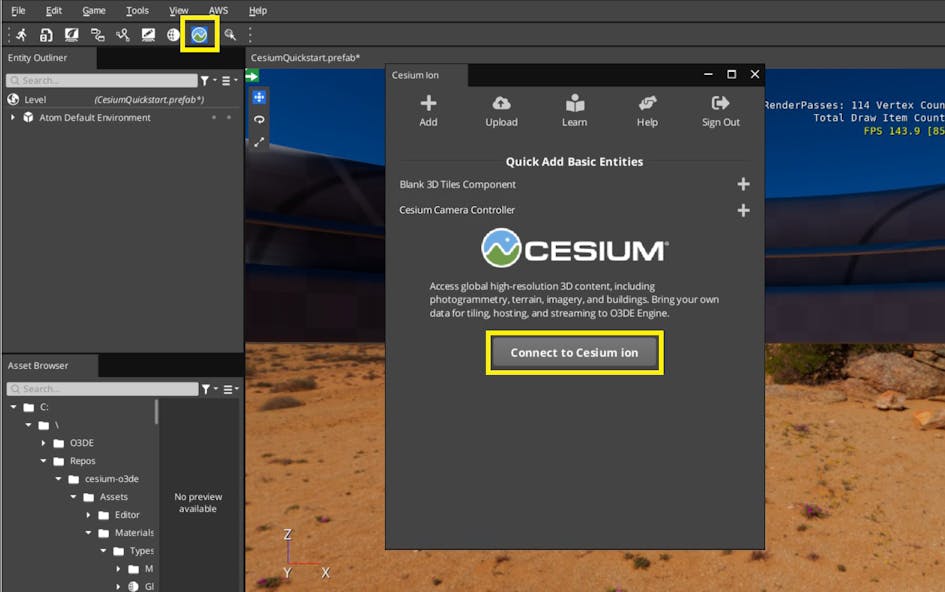Select the Move tool in the viewport toolbar
945x592 pixels.
259,96
